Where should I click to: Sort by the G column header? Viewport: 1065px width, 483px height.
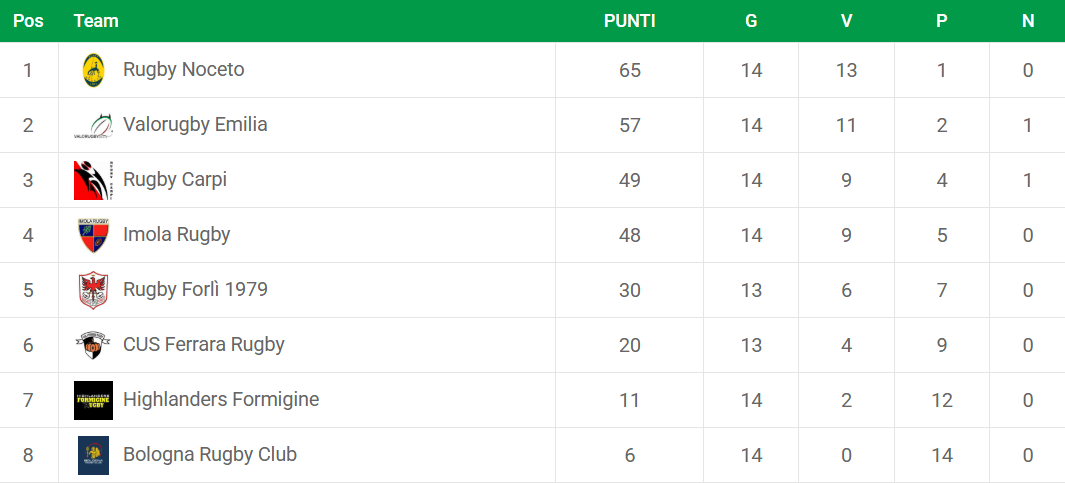point(751,21)
